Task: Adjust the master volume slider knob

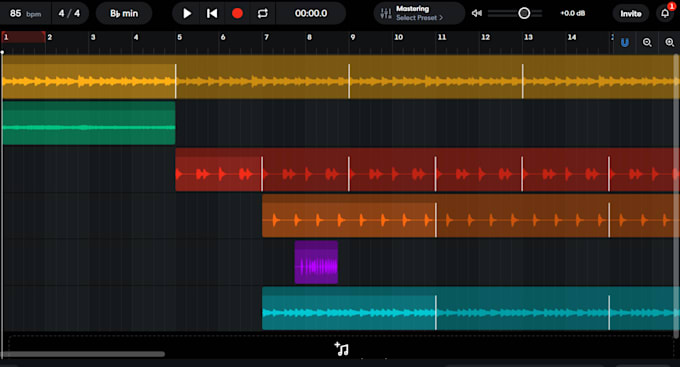Action: click(x=524, y=13)
